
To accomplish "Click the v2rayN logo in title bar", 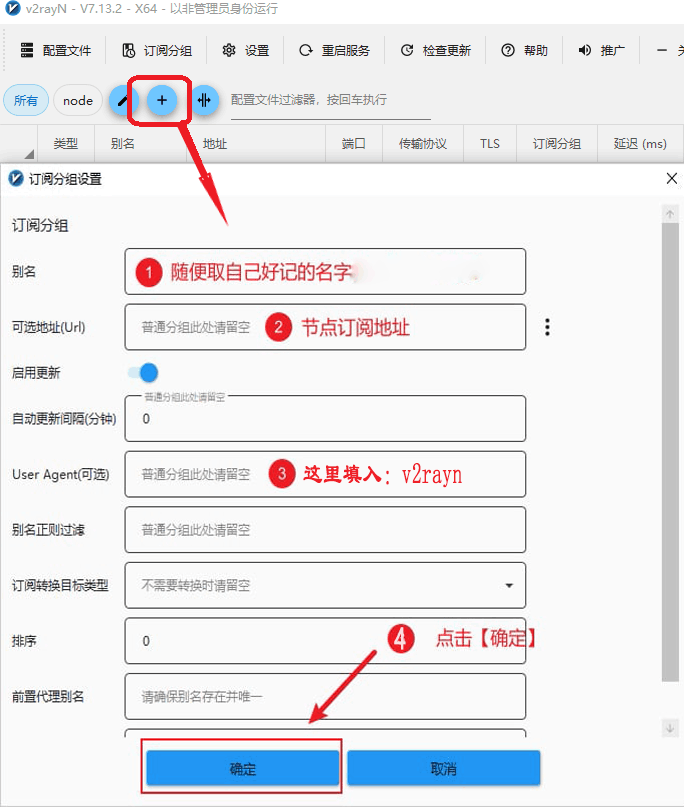I will [x=12, y=9].
